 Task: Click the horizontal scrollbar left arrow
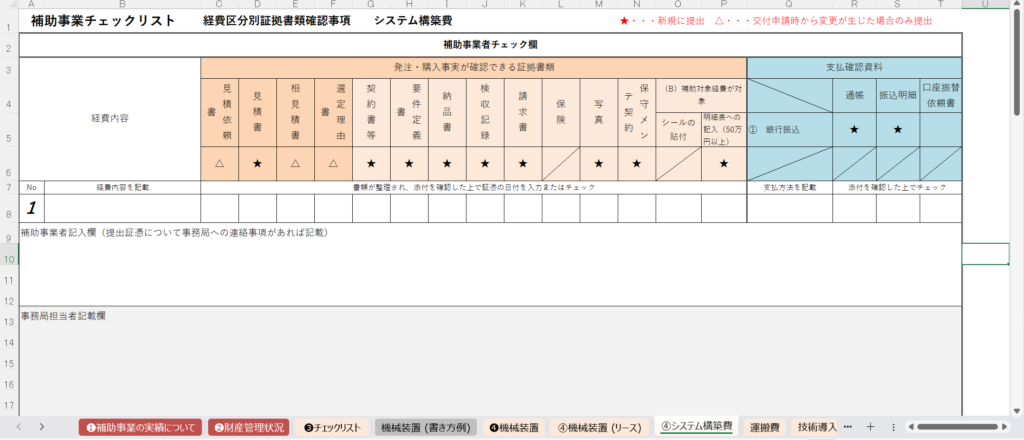tap(910, 427)
